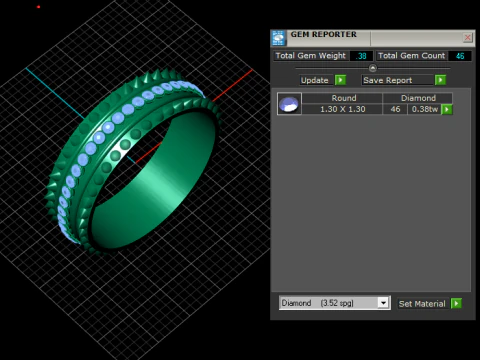Click the Total Gem Count value 46

(460, 56)
